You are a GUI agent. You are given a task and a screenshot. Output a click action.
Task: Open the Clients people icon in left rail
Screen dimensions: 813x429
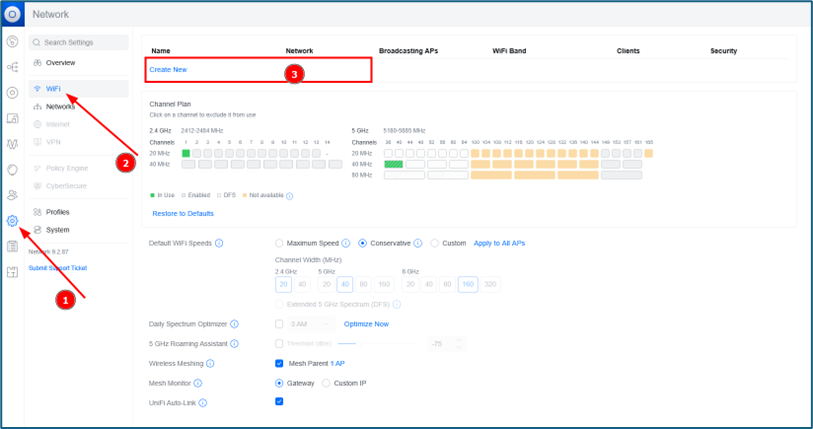(13, 195)
